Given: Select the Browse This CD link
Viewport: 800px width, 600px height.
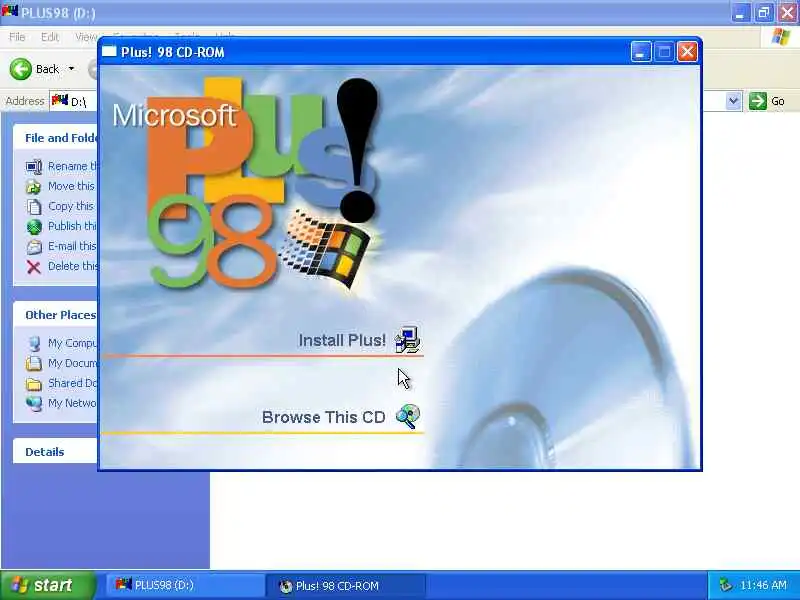Looking at the screenshot, I should pyautogui.click(x=323, y=417).
